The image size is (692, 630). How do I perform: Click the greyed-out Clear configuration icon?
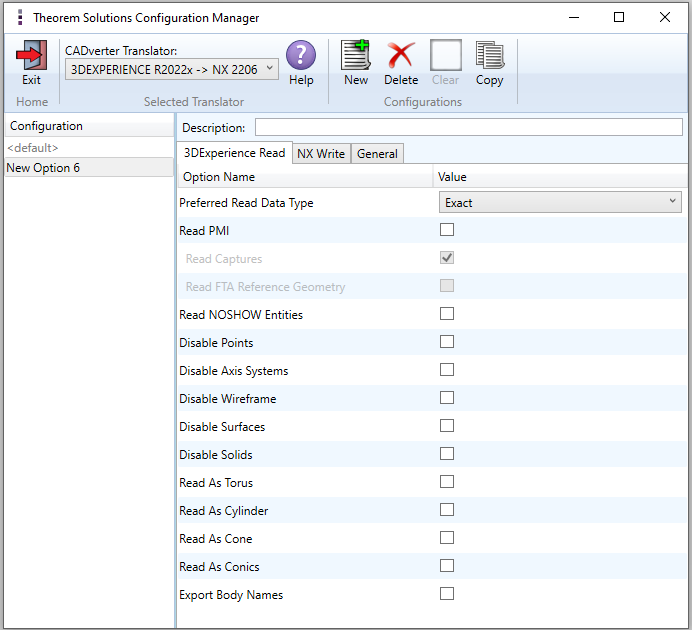(446, 55)
